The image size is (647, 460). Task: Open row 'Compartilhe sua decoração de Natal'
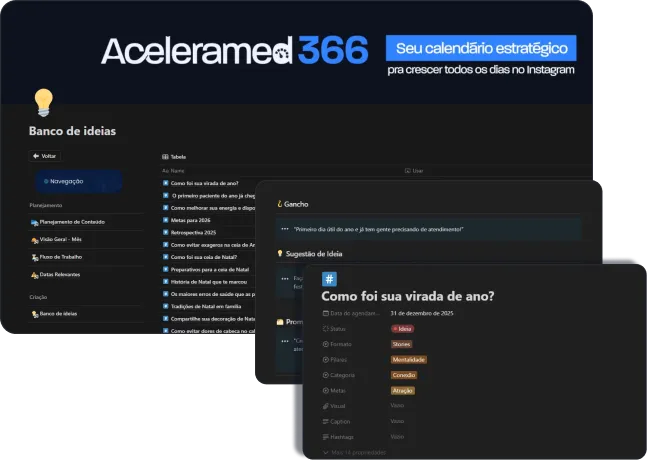coord(213,319)
